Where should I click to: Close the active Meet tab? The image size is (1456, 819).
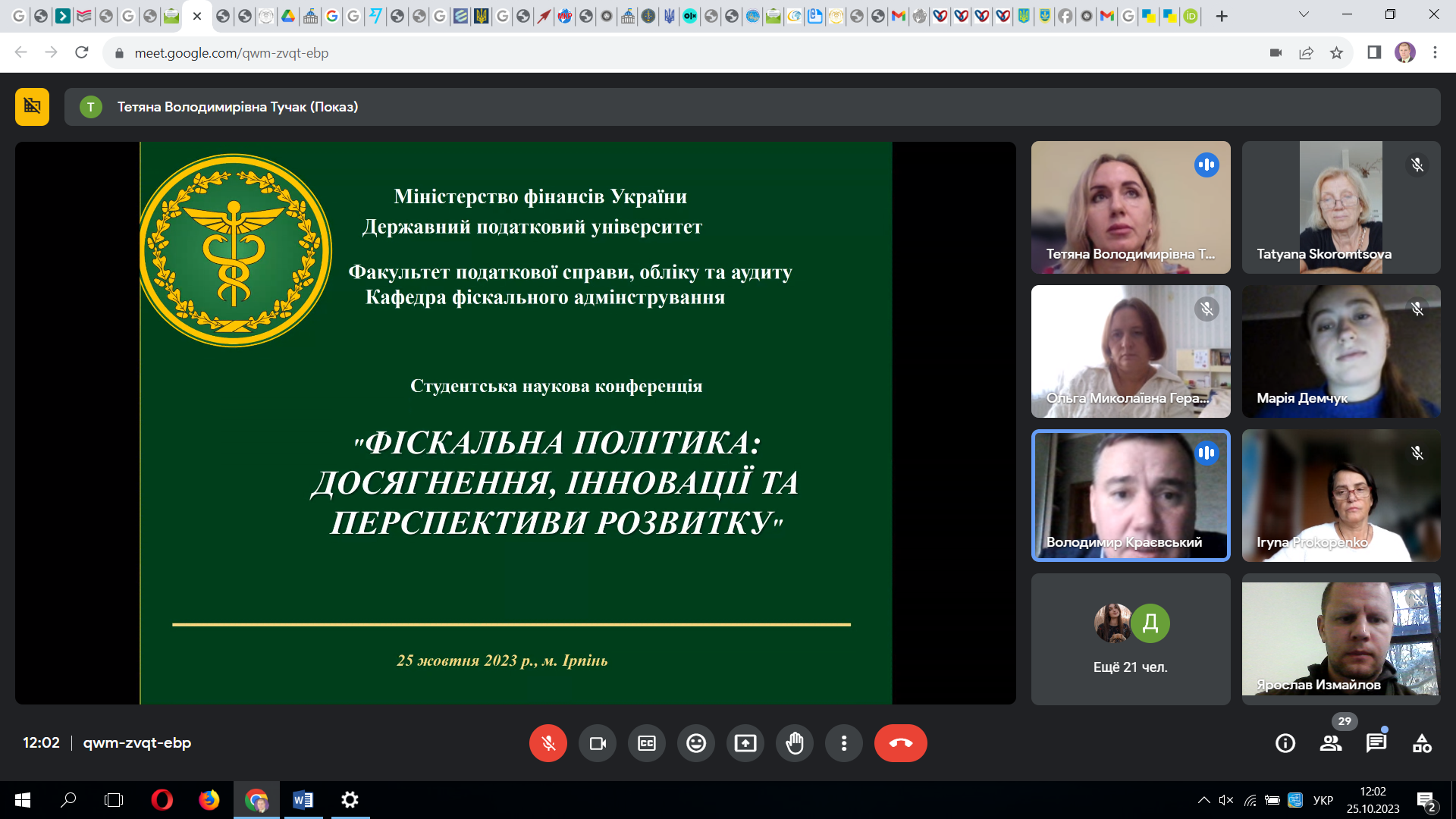(x=197, y=16)
